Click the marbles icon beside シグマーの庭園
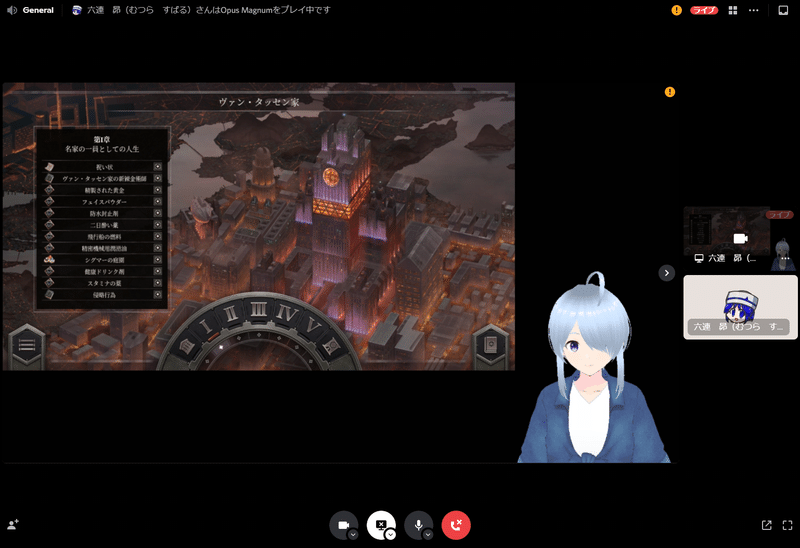This screenshot has width=800, height=548. [49, 260]
